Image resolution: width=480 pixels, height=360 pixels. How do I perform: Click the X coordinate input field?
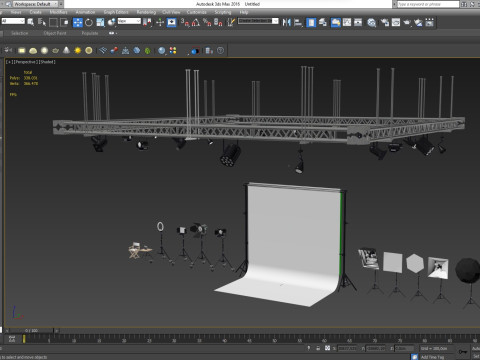click(347, 348)
